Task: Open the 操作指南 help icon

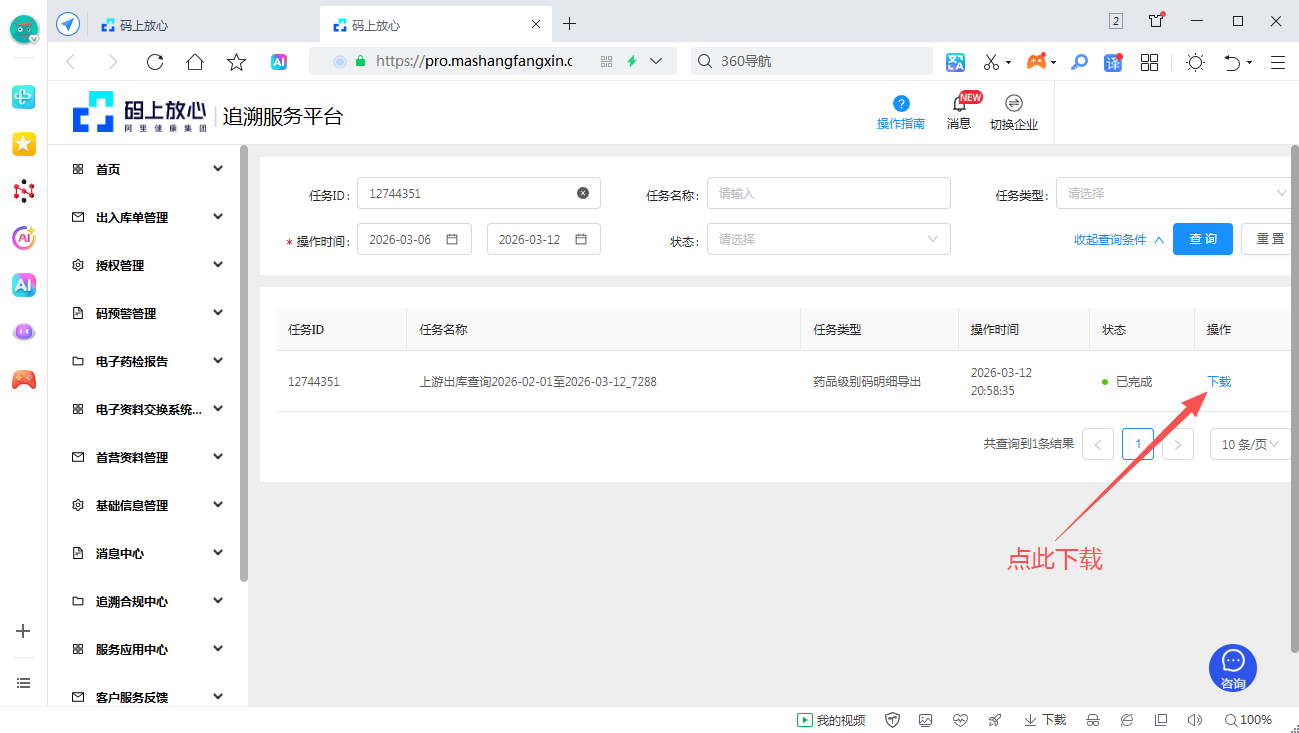Action: (x=900, y=104)
